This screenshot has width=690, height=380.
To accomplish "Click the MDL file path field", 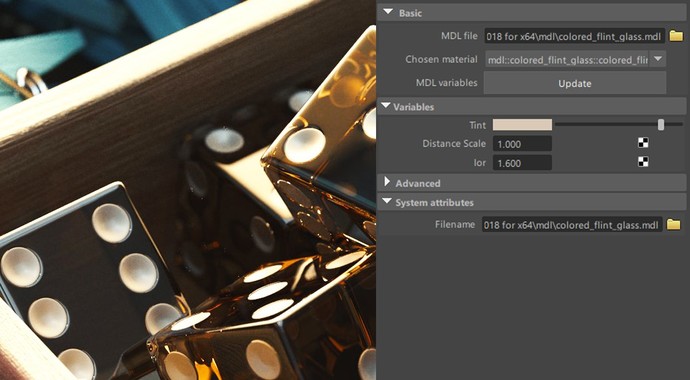I will tap(575, 36).
